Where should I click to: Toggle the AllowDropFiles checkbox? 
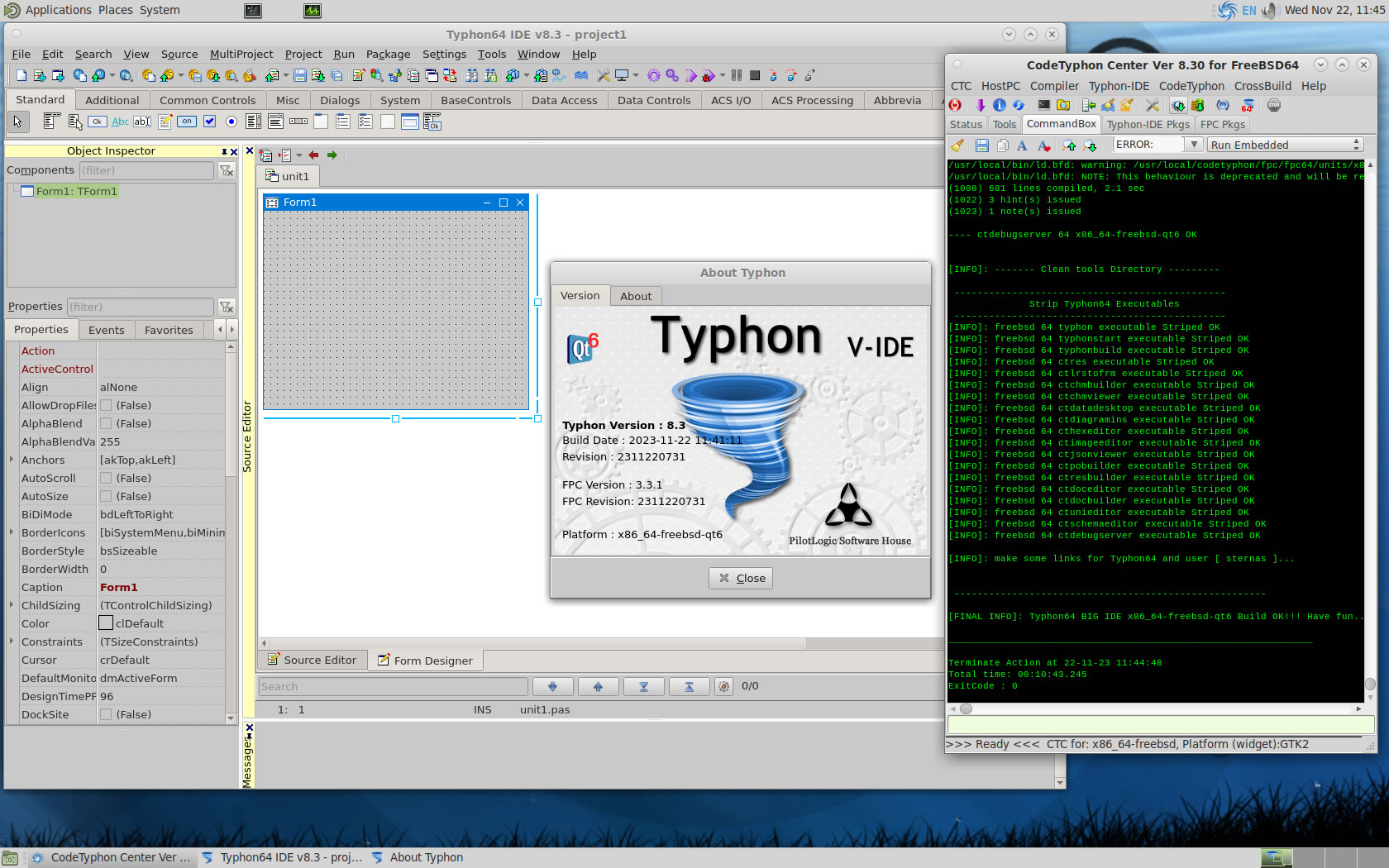point(106,405)
